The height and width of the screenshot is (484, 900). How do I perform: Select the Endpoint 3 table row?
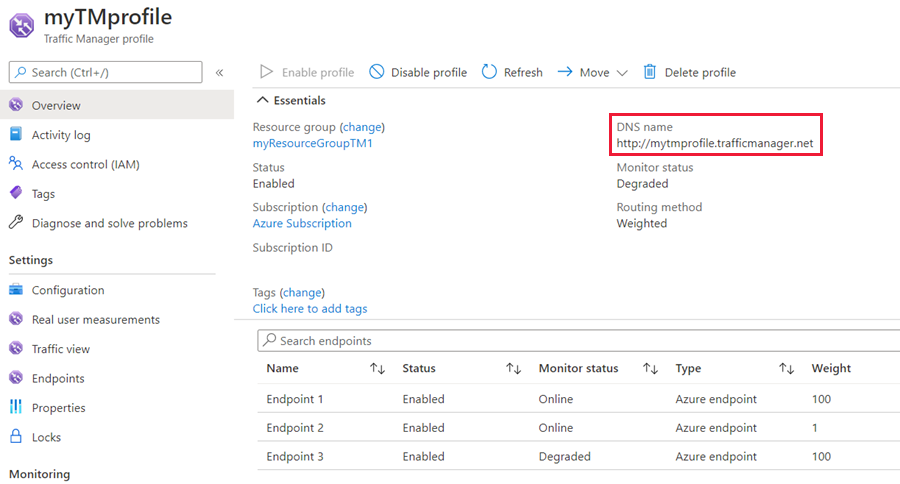295,456
